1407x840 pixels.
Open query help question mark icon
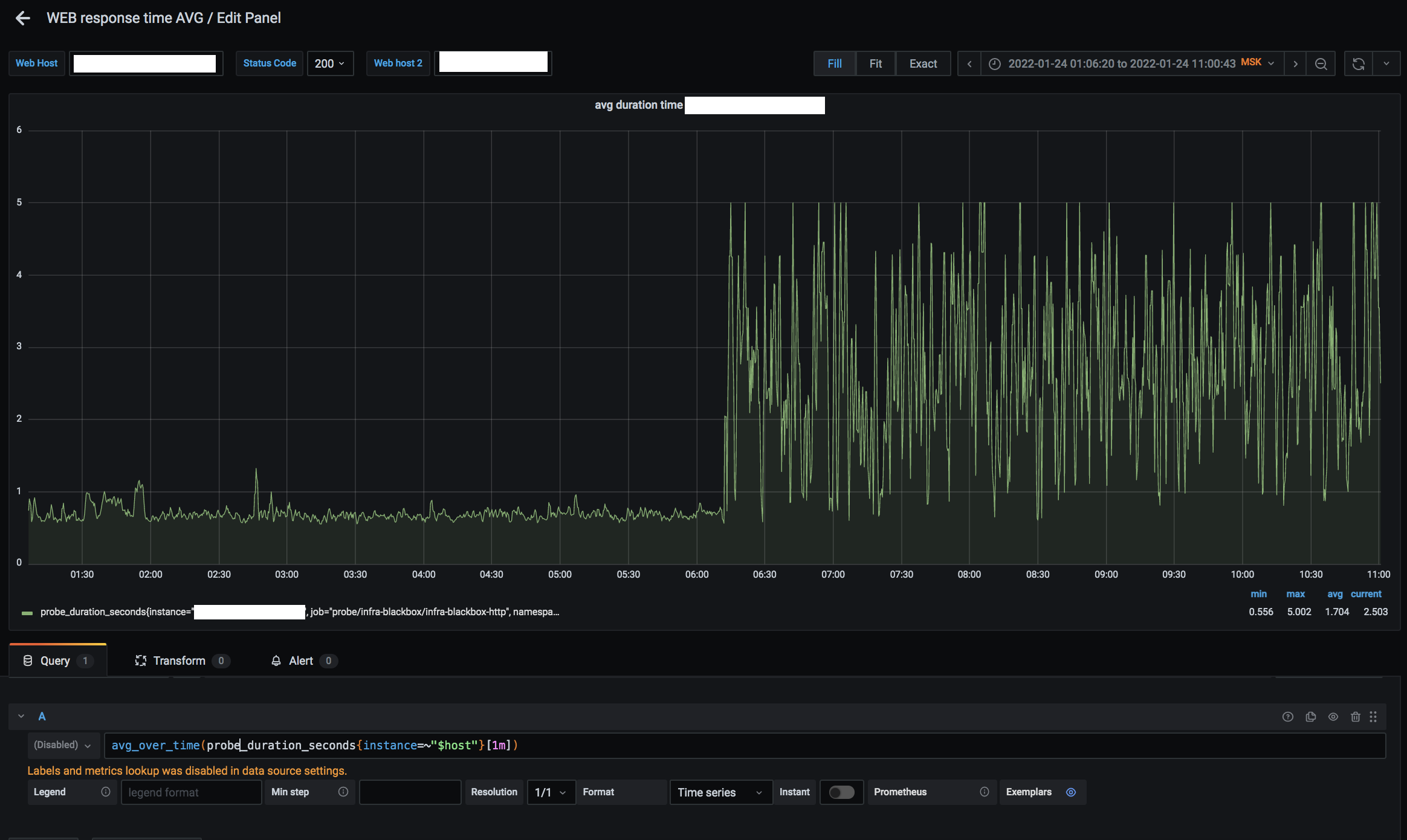1288,717
